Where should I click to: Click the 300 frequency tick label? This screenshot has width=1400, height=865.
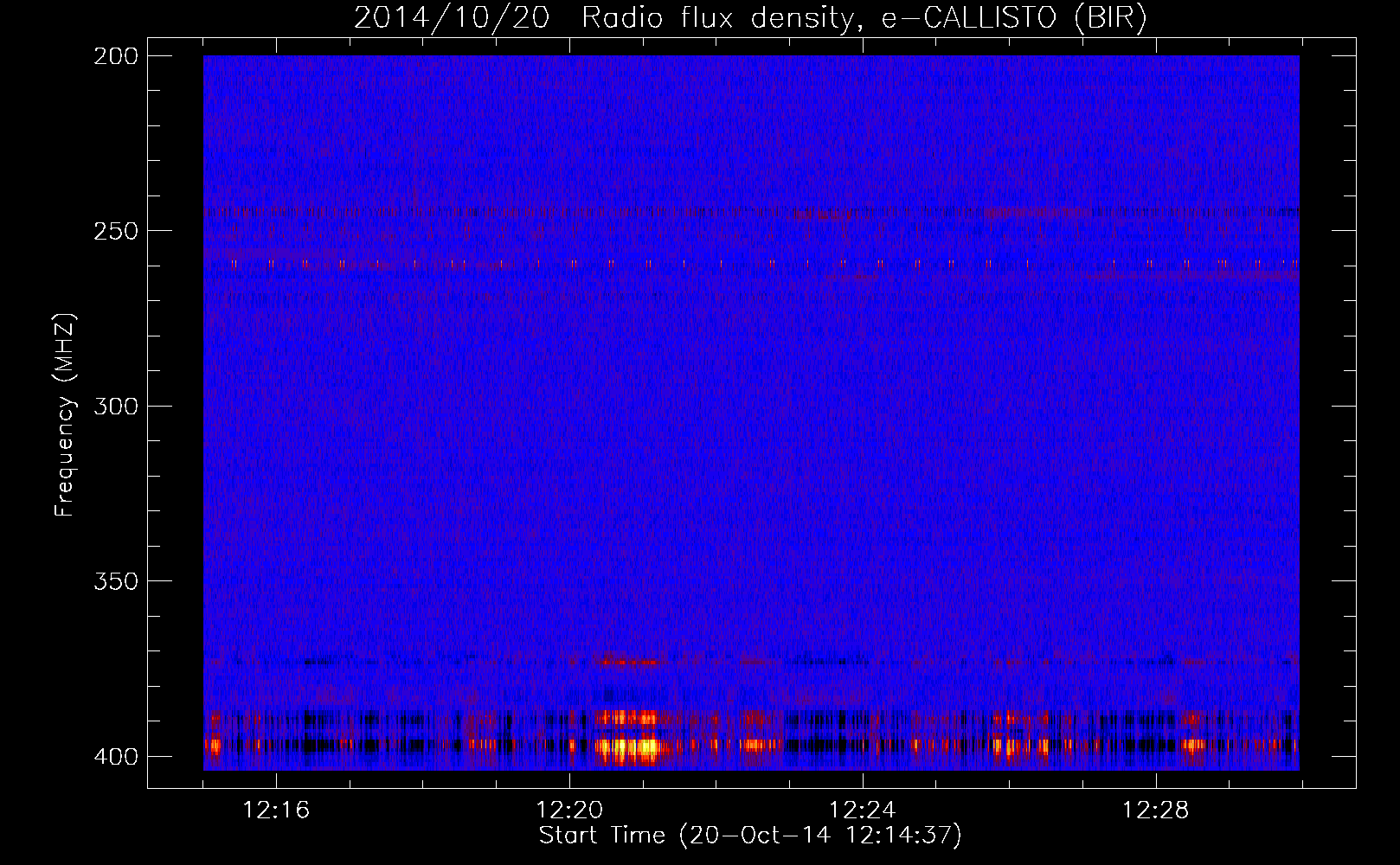[x=116, y=406]
